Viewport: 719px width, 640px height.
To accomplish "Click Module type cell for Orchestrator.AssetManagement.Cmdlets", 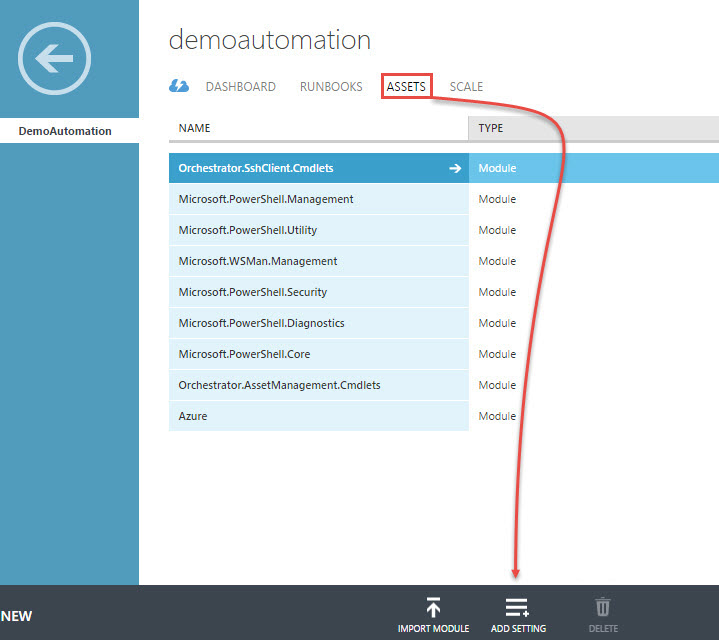I will tap(497, 385).
